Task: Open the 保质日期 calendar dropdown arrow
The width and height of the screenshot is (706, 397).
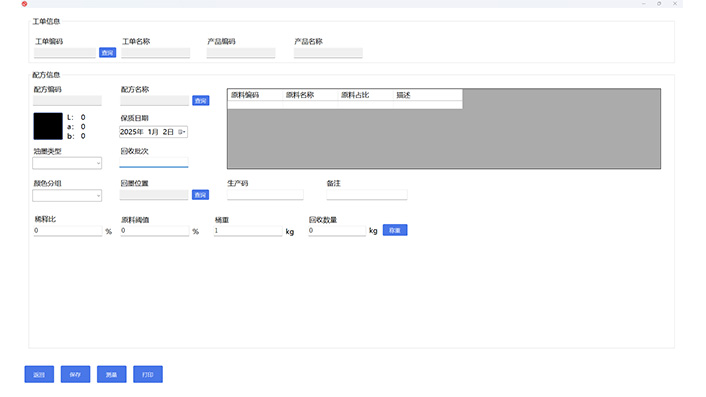Action: click(182, 132)
